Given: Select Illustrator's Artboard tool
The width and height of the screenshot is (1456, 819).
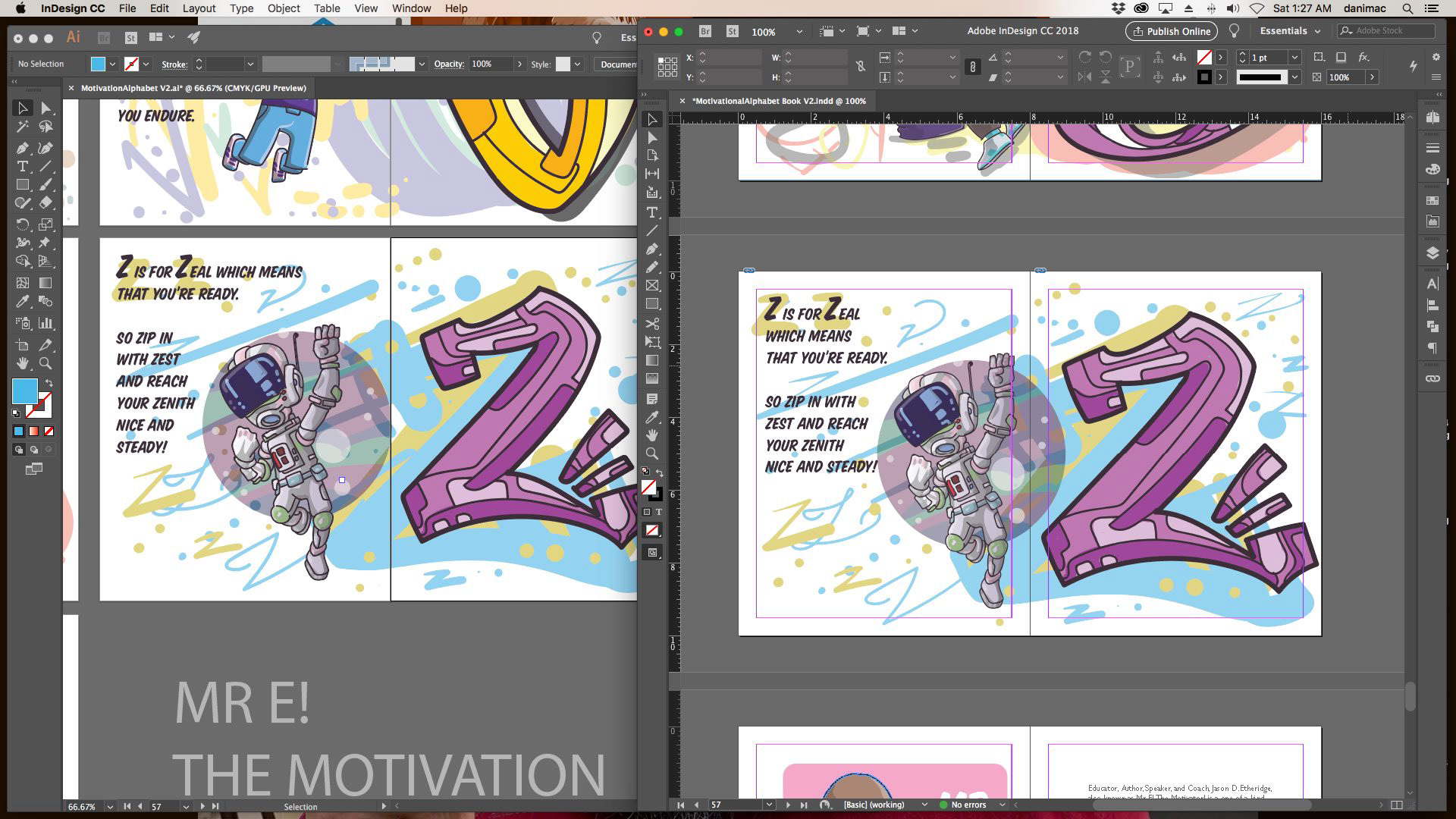Looking at the screenshot, I should (x=23, y=345).
